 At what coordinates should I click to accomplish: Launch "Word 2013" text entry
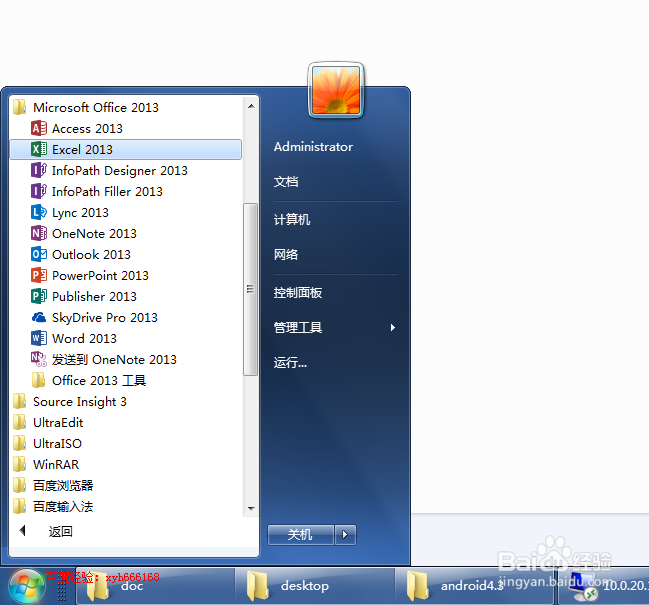(84, 339)
